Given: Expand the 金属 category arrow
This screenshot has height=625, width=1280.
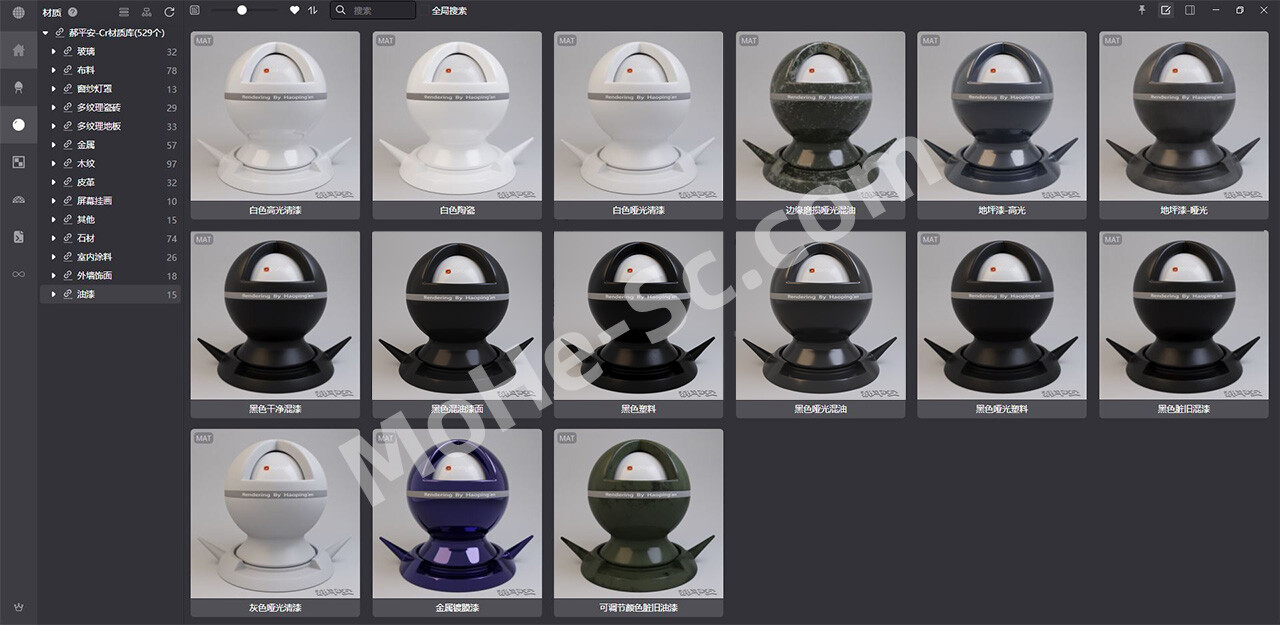Looking at the screenshot, I should coord(54,145).
